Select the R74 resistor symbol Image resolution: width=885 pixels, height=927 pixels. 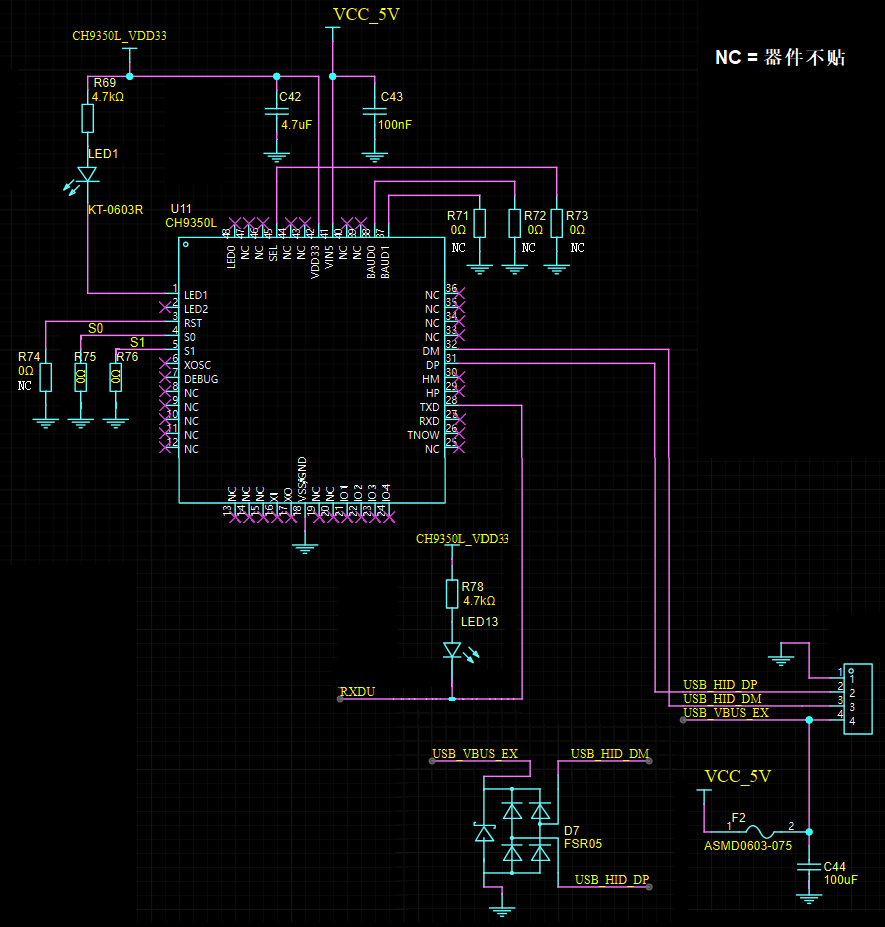coord(45,377)
